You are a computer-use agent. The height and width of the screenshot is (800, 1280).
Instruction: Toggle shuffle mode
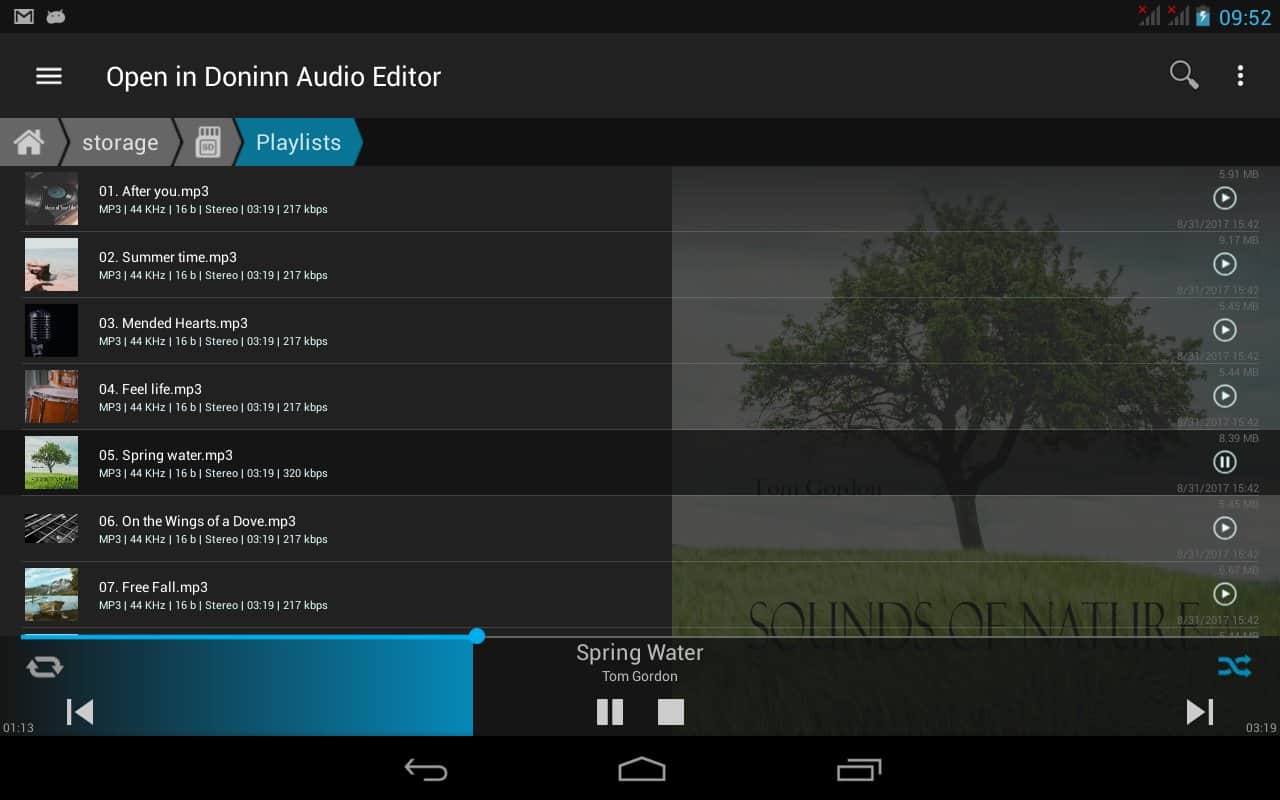(x=1234, y=667)
